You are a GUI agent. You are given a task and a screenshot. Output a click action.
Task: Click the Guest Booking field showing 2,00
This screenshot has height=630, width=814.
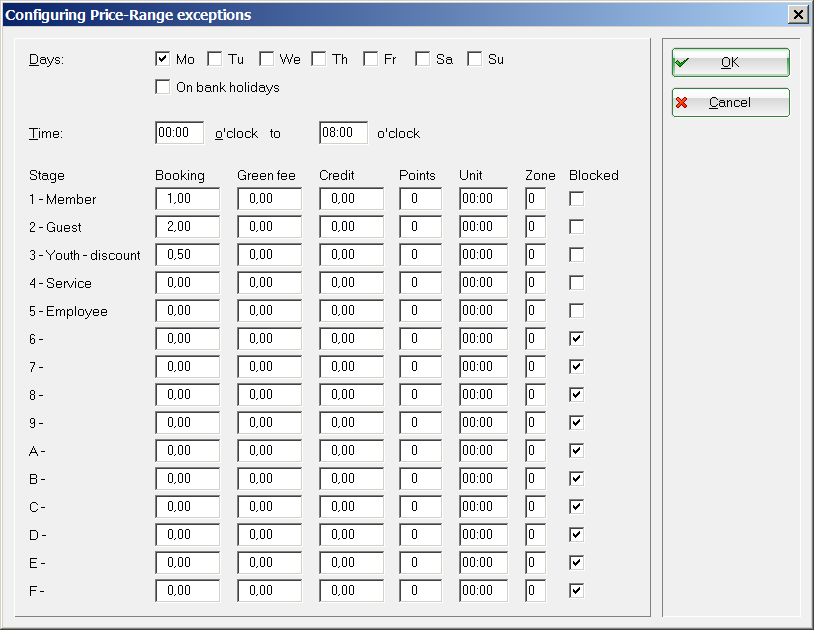(x=187, y=227)
